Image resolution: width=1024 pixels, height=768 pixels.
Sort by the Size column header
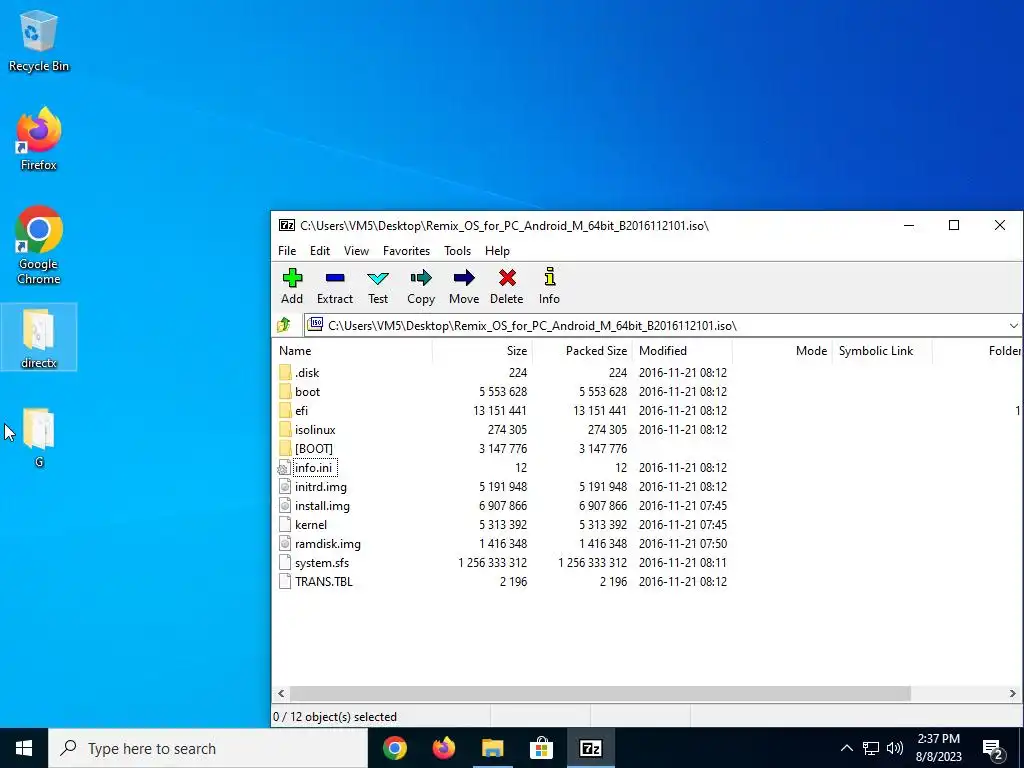[482, 351]
